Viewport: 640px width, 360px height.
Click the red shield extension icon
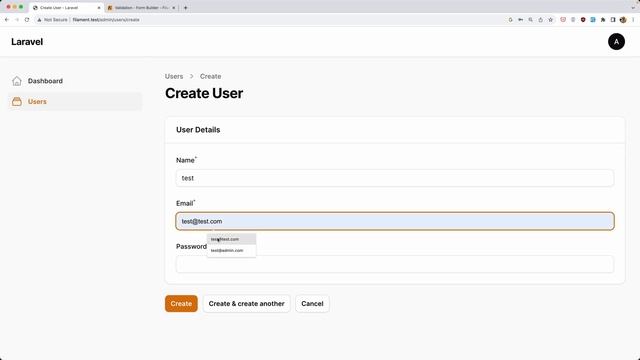point(583,20)
